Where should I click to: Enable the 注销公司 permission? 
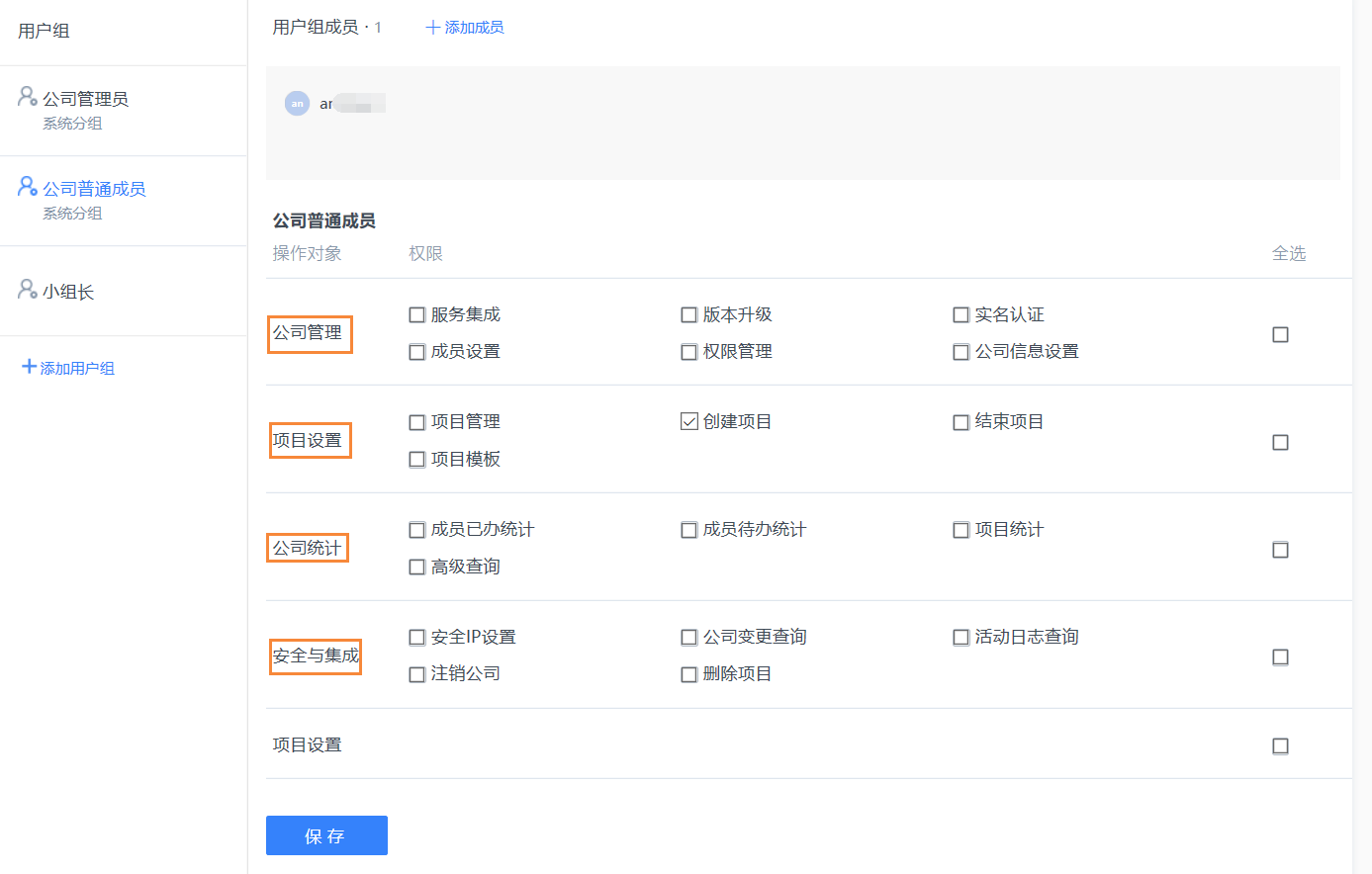(417, 674)
